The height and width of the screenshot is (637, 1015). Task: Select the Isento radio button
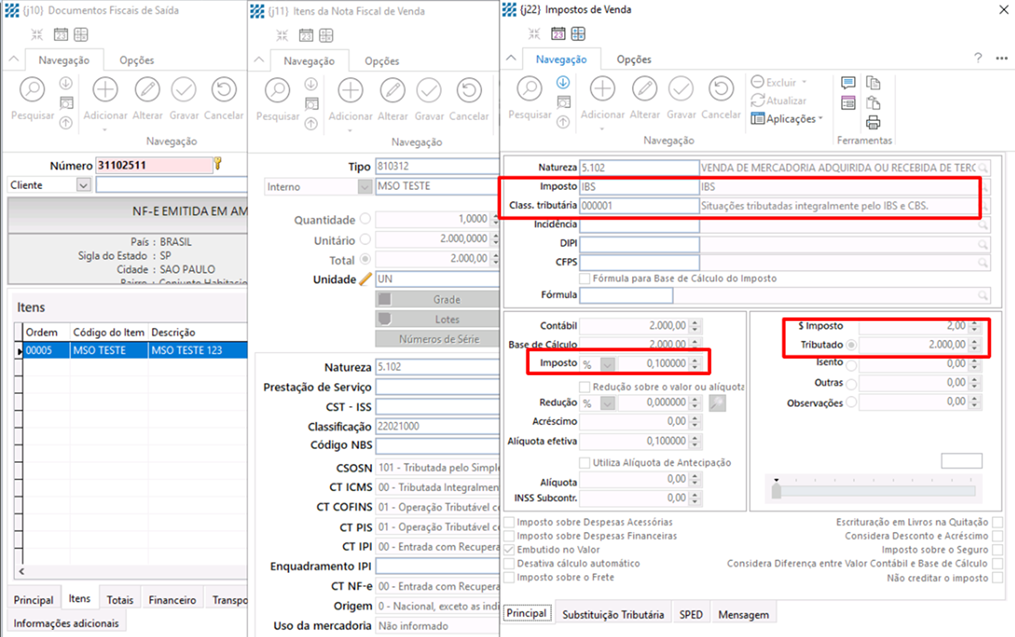coord(851,363)
